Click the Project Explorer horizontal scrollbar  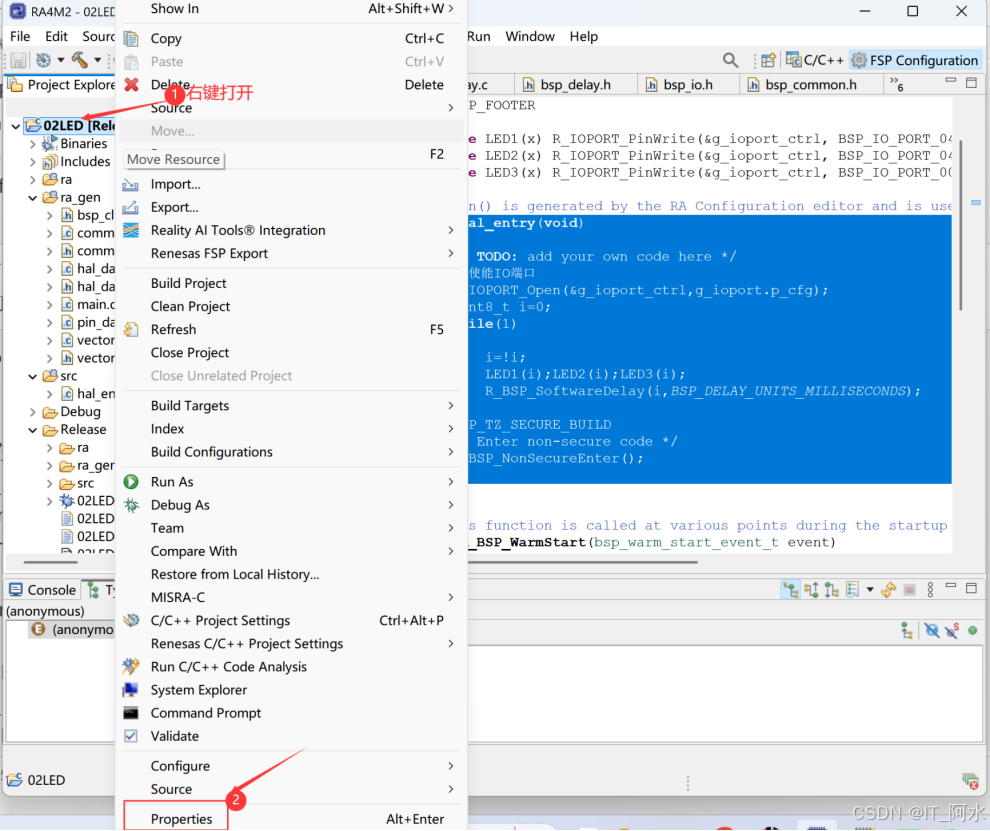coord(51,561)
